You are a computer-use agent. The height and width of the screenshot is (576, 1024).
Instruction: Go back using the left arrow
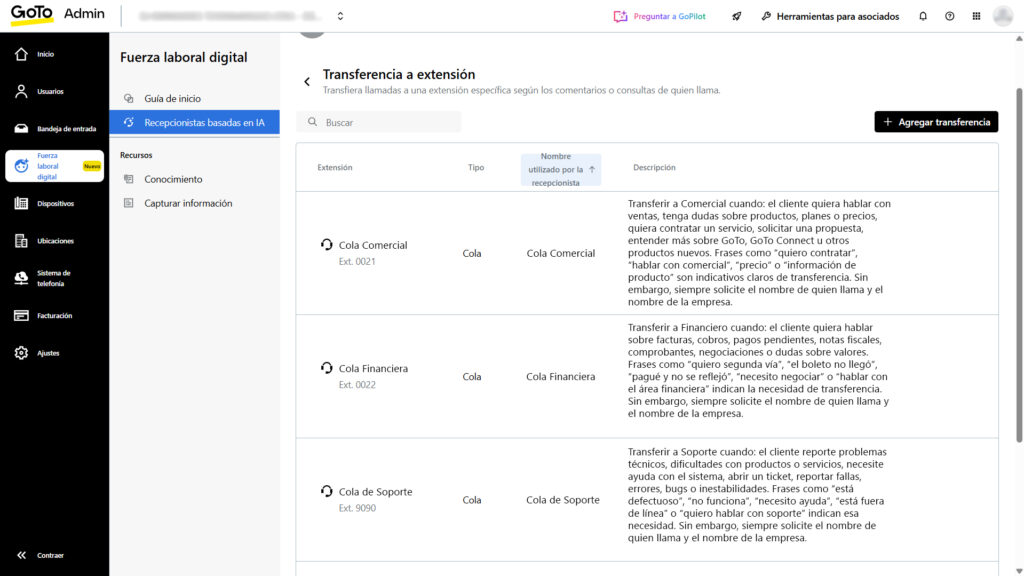click(x=307, y=82)
